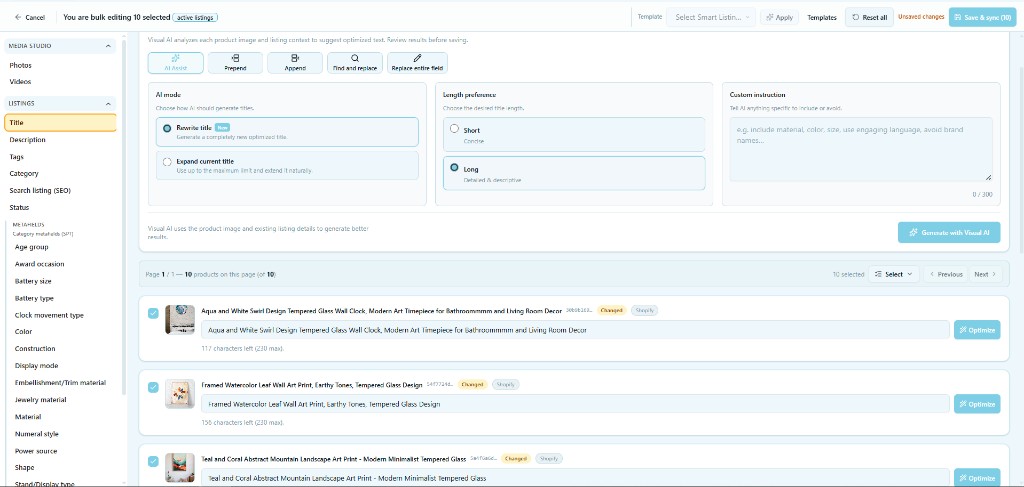1024x487 pixels.
Task: Edit the Teal and Coral Mountain title field
Action: pos(575,478)
